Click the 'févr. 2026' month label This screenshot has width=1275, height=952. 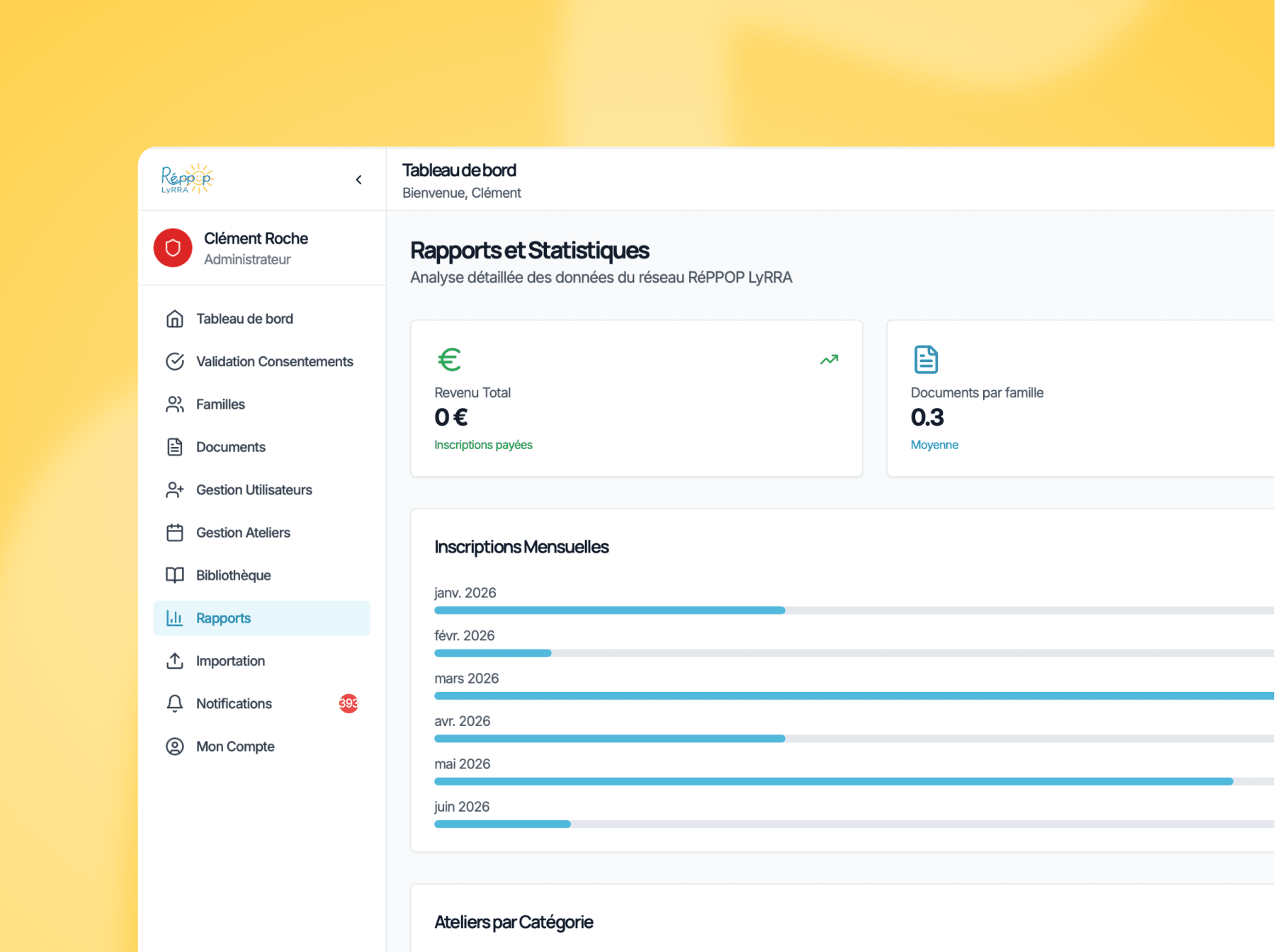(465, 635)
